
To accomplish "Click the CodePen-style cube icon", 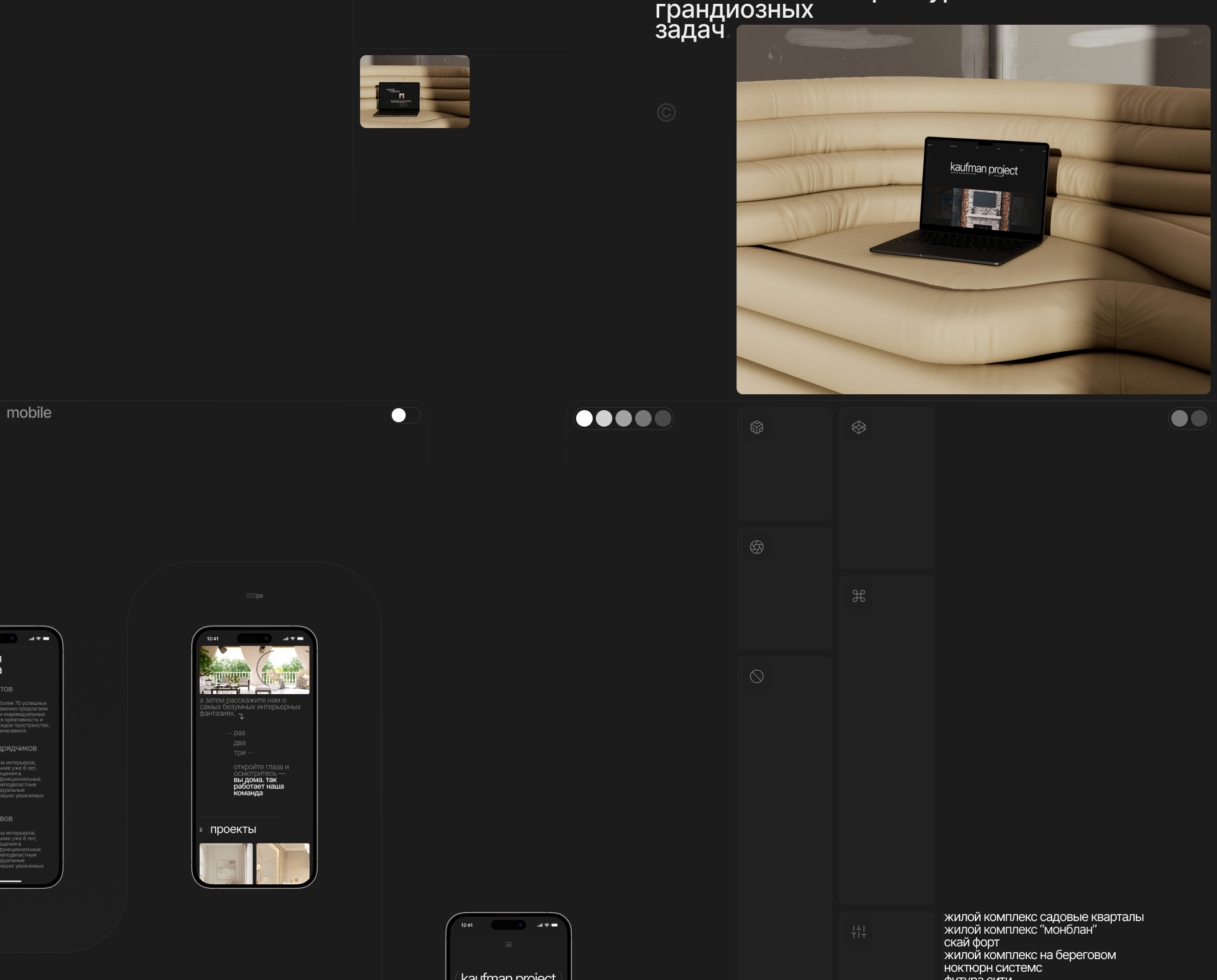I will 859,427.
